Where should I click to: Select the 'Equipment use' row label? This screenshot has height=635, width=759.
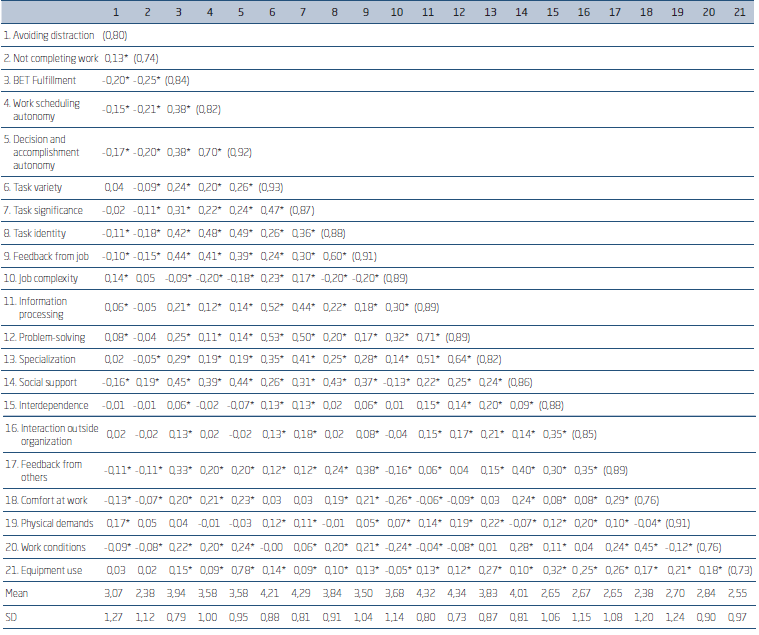(x=41, y=569)
